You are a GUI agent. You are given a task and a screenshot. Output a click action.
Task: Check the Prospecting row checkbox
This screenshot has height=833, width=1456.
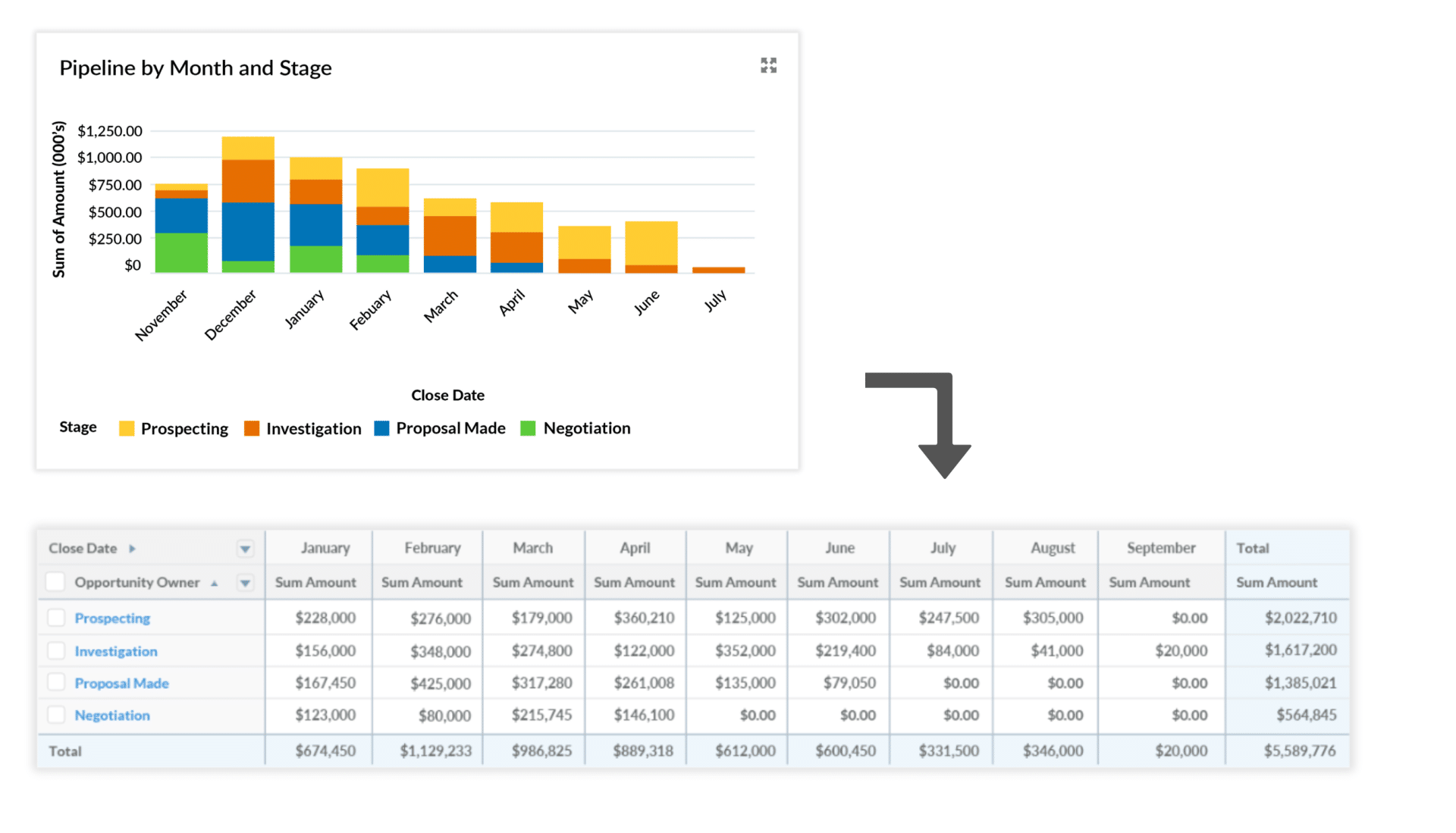point(56,618)
